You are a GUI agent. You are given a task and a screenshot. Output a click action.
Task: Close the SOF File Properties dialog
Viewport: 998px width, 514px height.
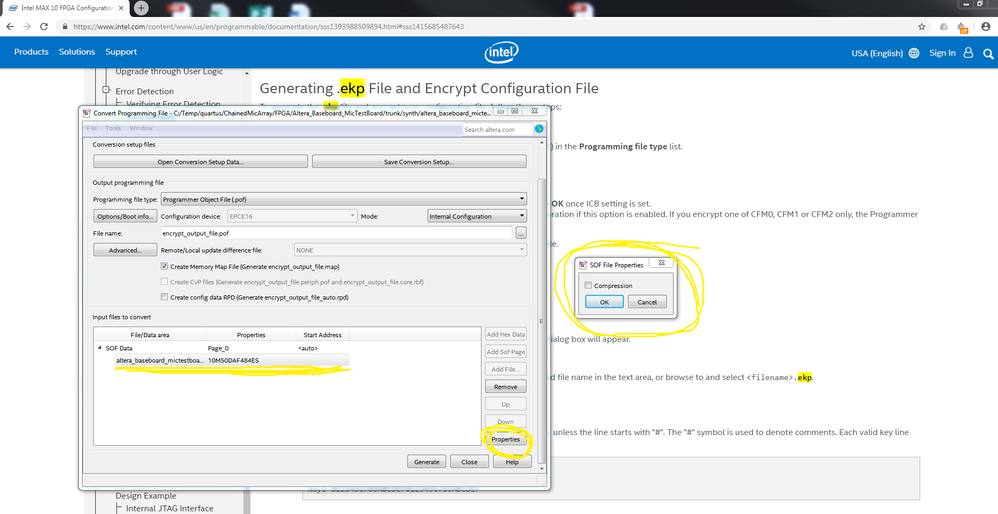[661, 263]
